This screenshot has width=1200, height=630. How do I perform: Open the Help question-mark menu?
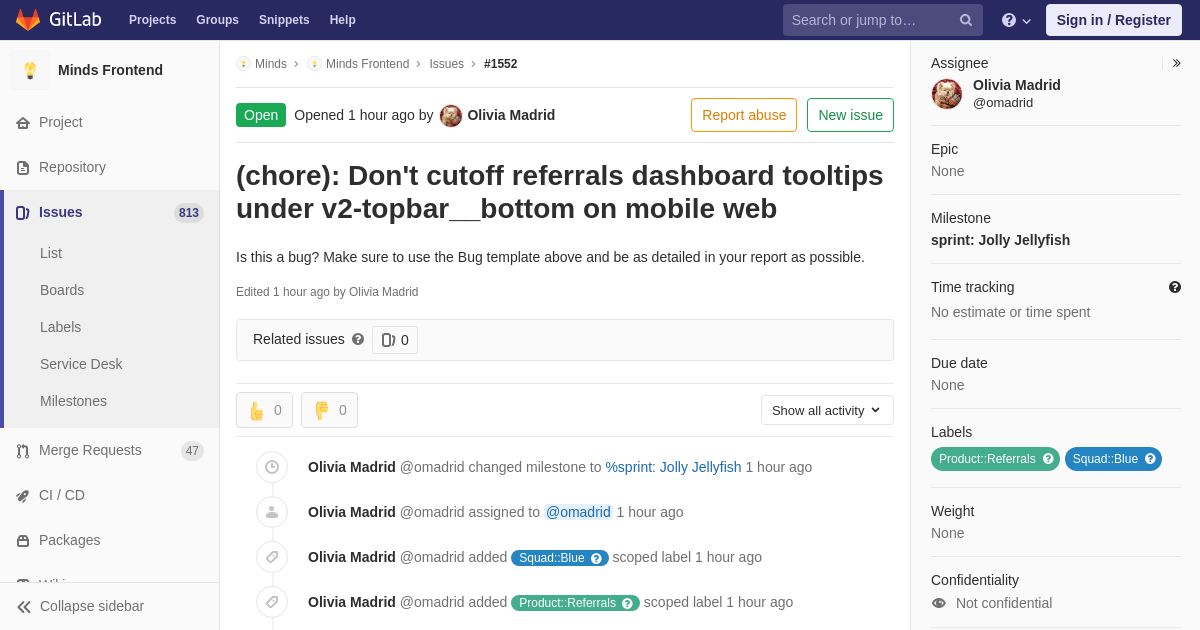coord(1016,20)
